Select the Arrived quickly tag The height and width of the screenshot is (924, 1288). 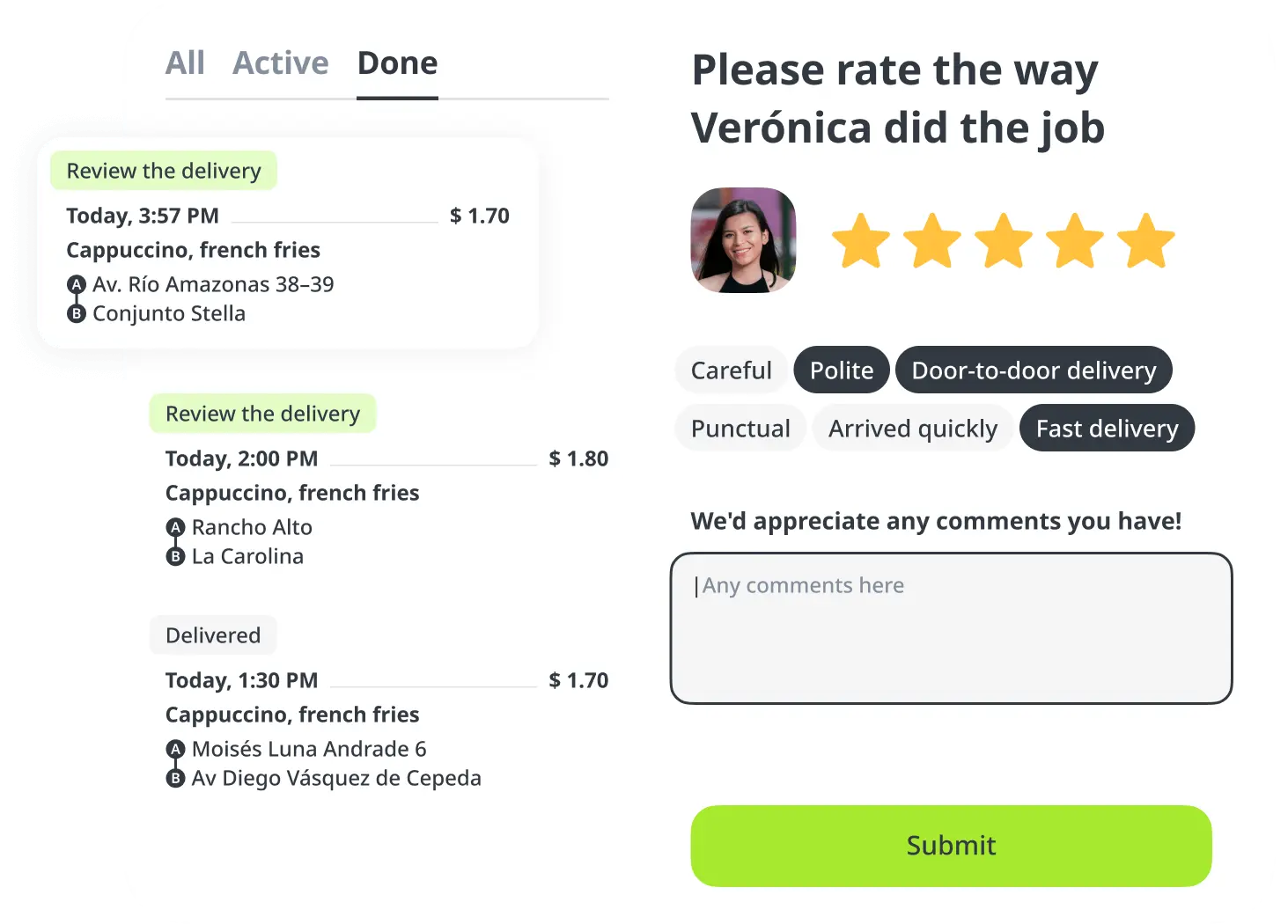912,429
